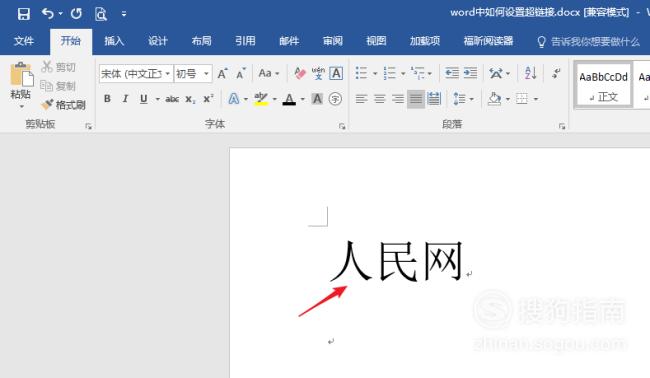Clear all formatting with eraser icon
This screenshot has width=650, height=378.
(x=300, y=74)
